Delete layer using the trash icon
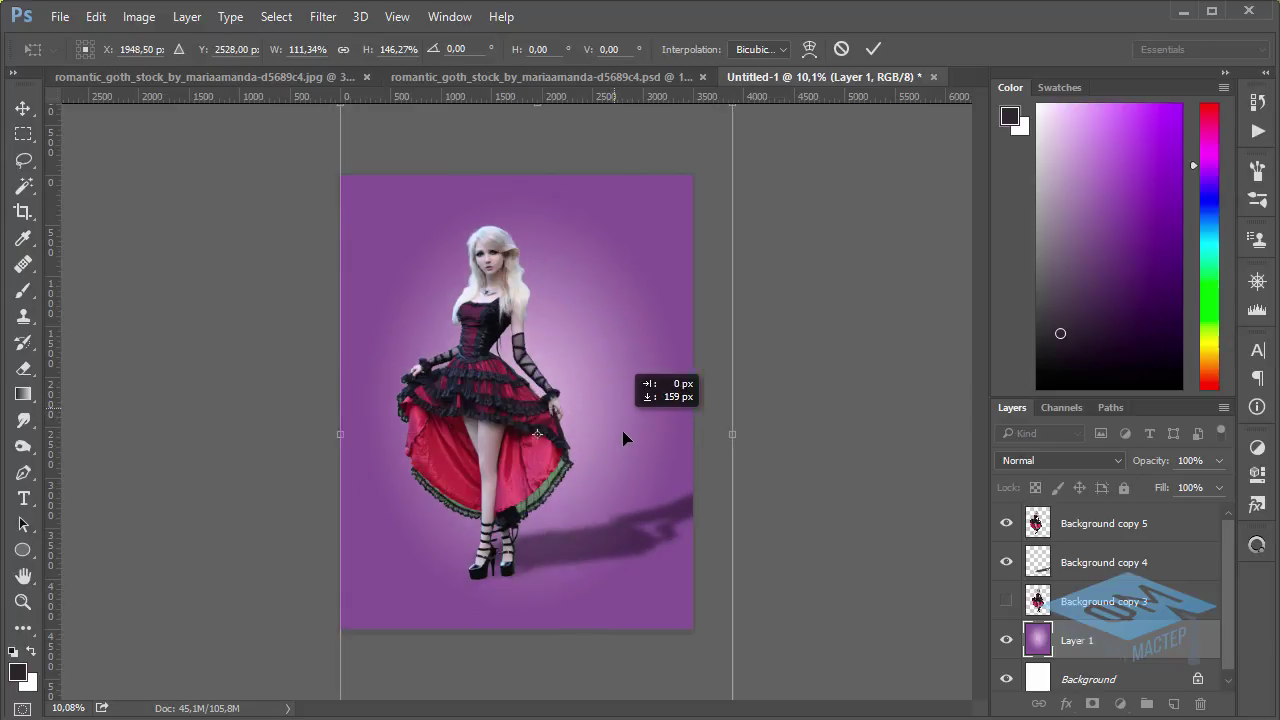The image size is (1280, 720). [1200, 704]
